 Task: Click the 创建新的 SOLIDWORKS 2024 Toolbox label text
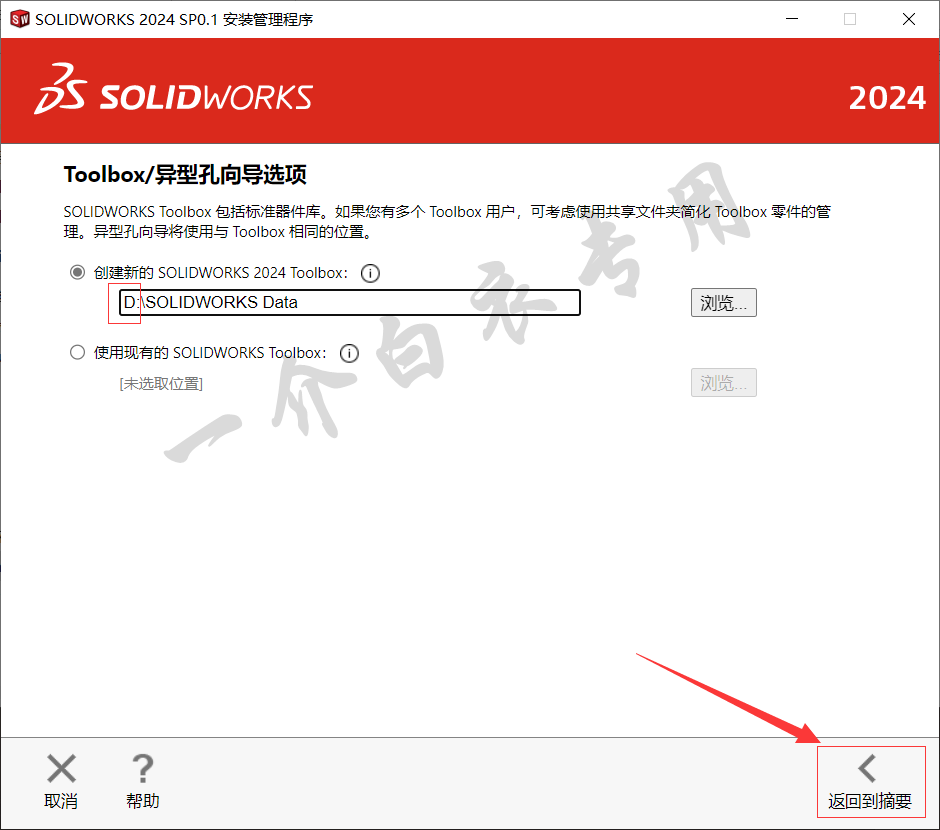point(221,273)
